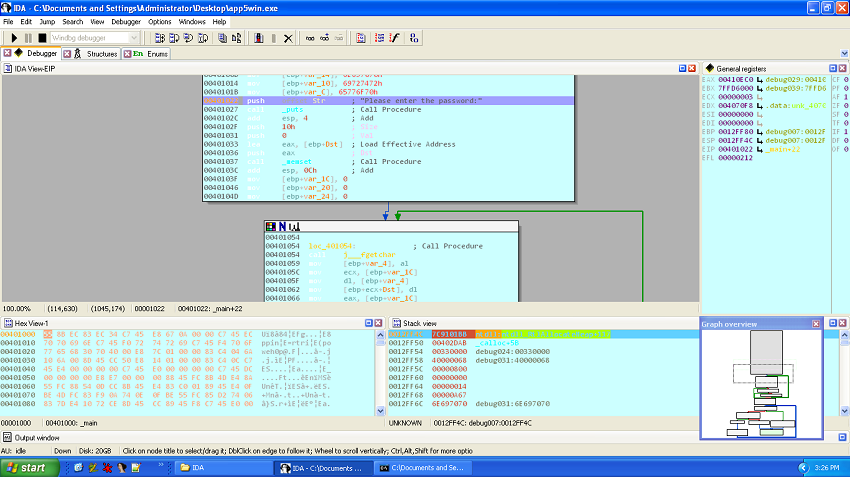Open the Debugger menu
This screenshot has height=477, width=850.
coord(126,22)
